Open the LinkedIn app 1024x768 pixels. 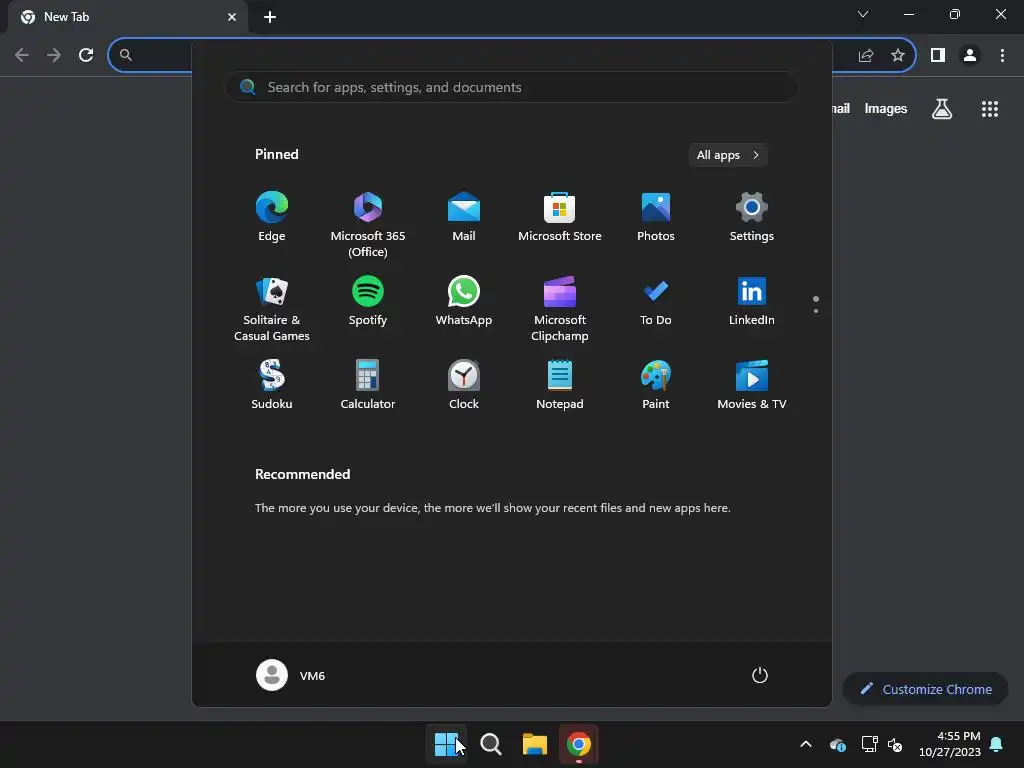752,301
